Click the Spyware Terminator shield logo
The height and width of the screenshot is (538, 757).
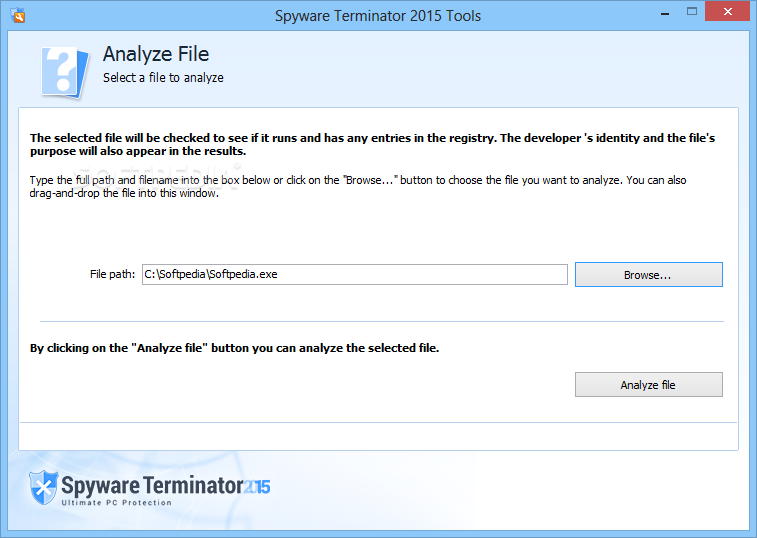(x=43, y=487)
